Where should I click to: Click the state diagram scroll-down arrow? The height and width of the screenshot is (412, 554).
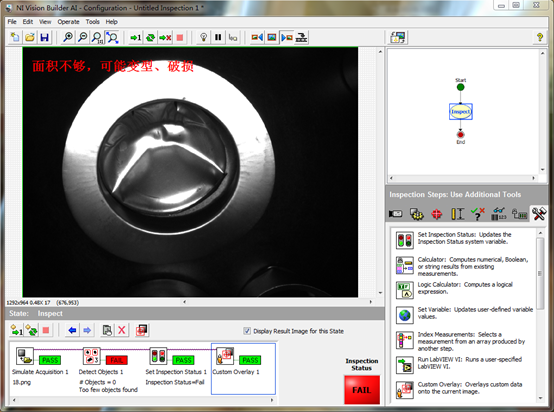click(x=542, y=170)
